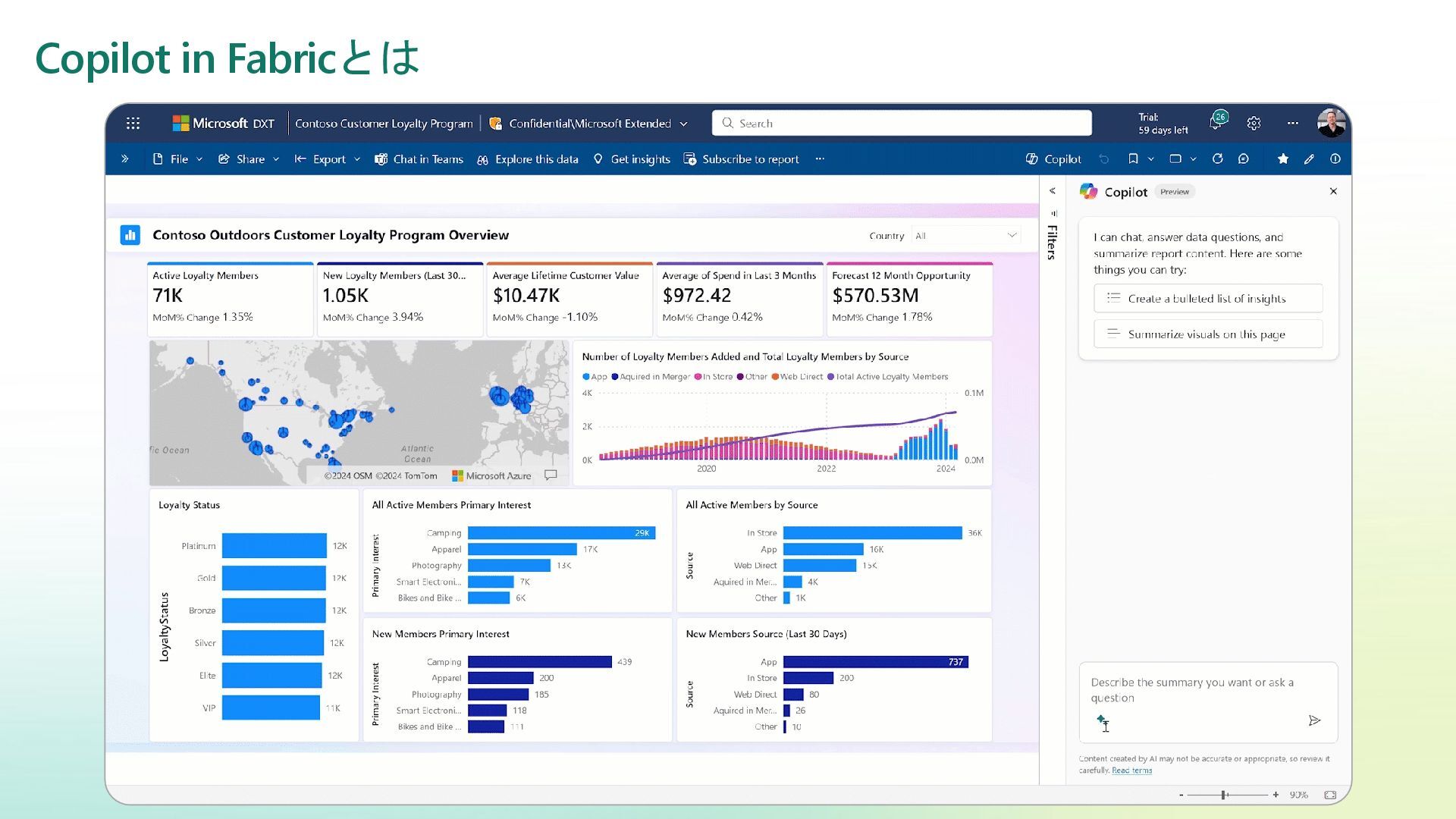
Task: Open the header more options ellipsis
Action: pyautogui.click(x=1293, y=123)
